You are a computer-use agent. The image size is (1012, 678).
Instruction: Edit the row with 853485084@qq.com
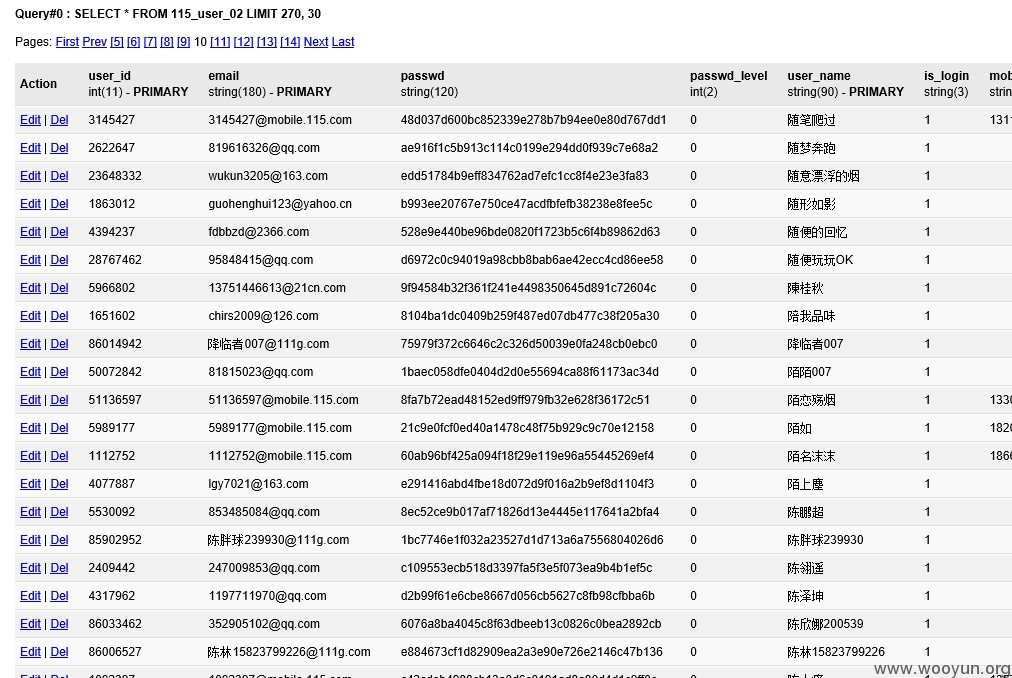[30, 512]
